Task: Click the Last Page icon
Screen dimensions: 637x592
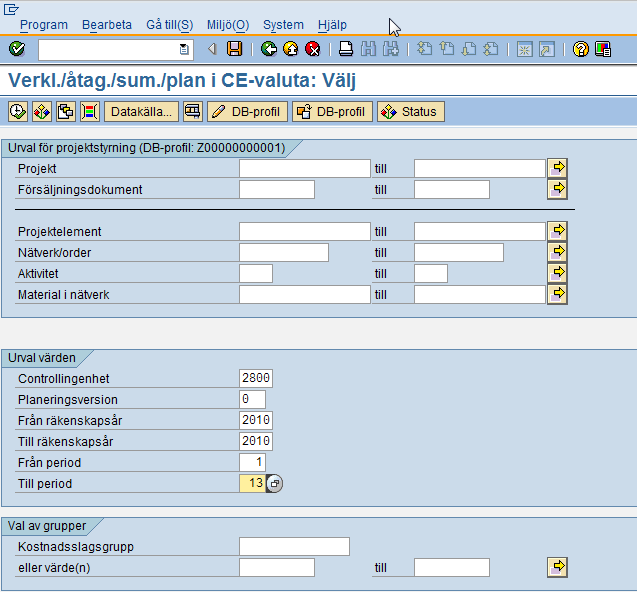Action: (x=491, y=49)
